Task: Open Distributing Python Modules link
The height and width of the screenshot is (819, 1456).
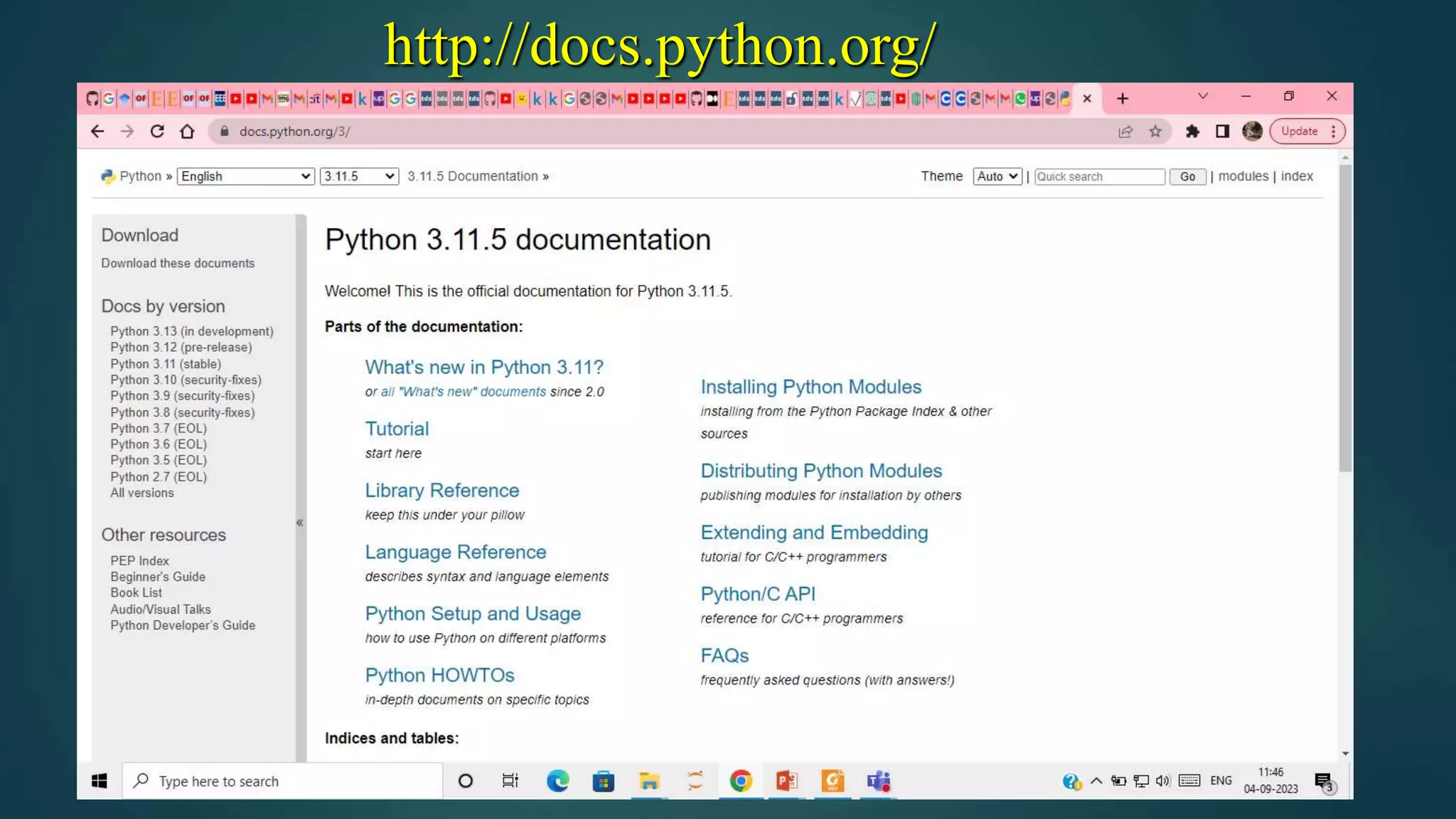Action: pos(821,471)
